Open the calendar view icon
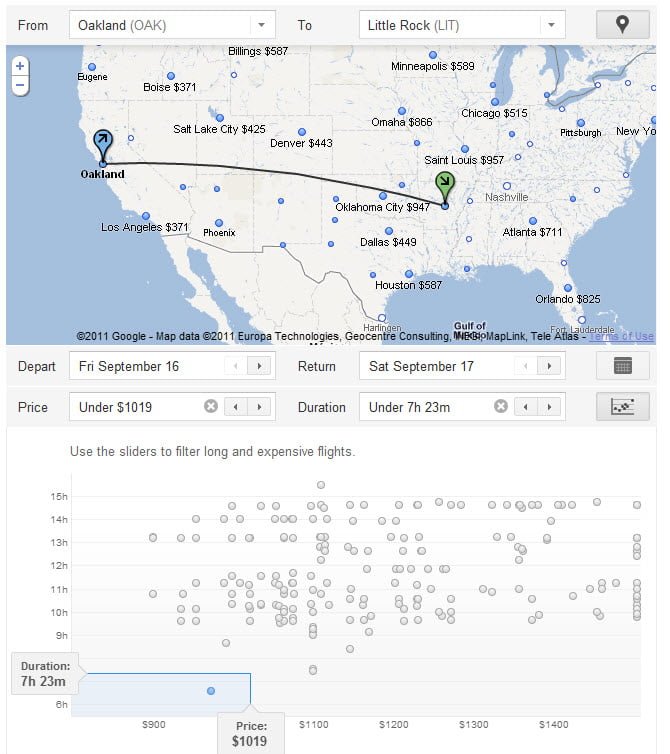 click(622, 366)
